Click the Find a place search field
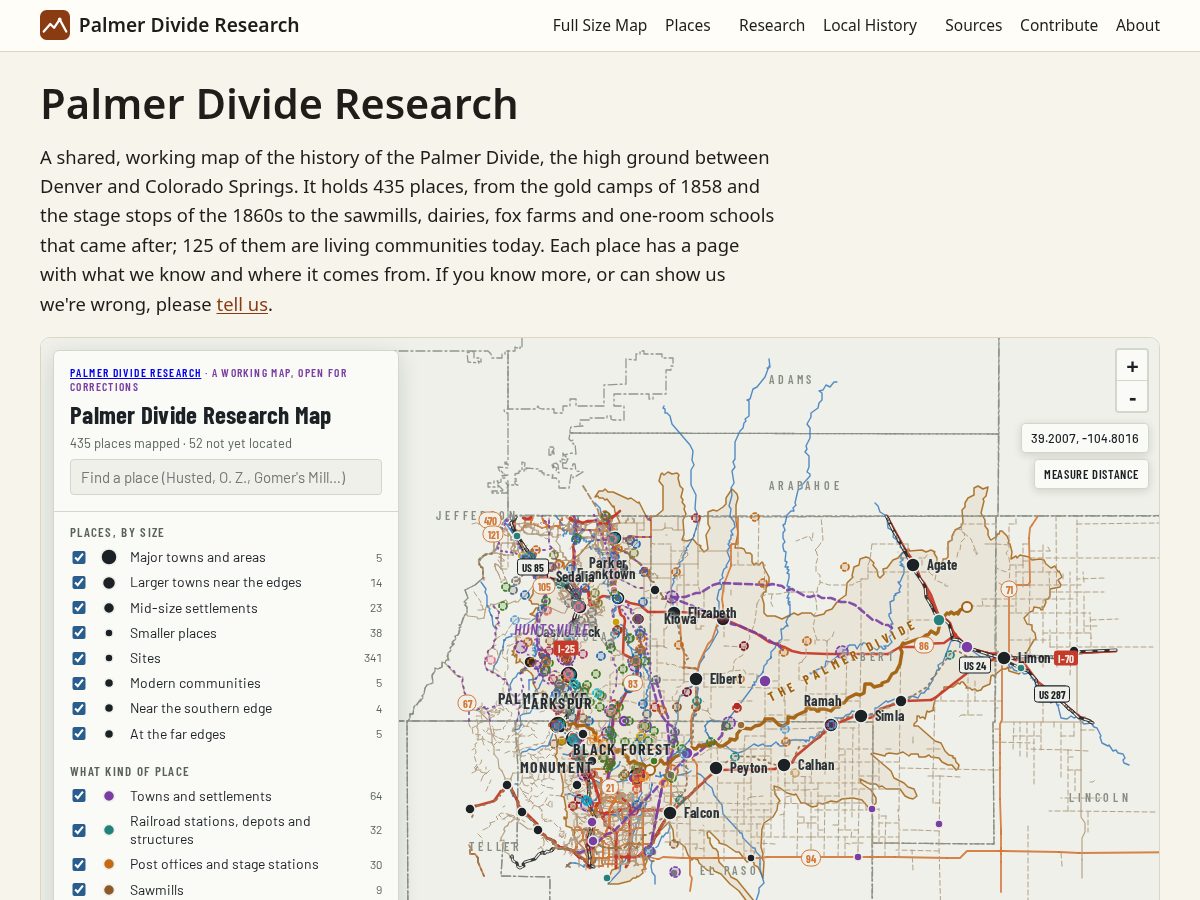 point(226,477)
